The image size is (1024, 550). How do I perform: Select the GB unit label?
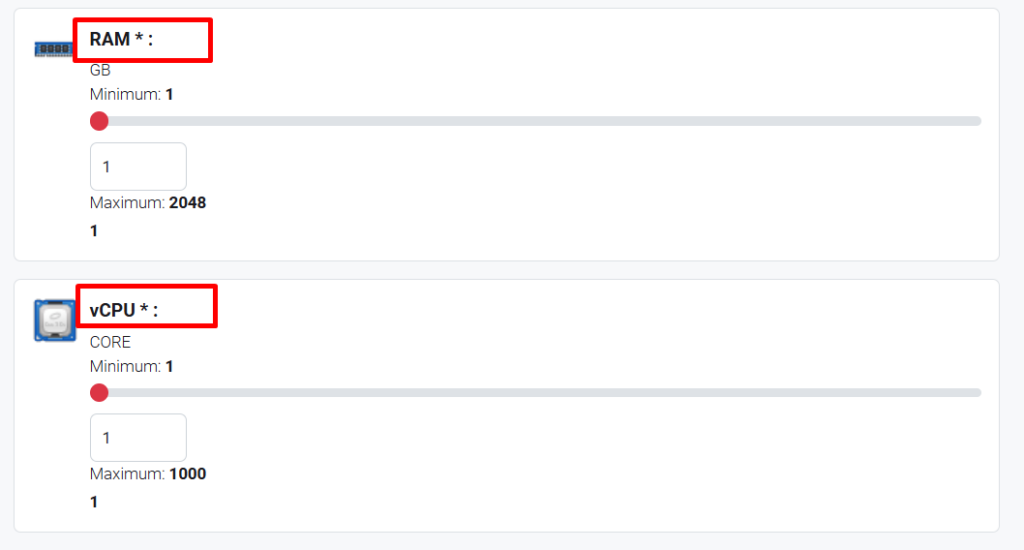100,70
